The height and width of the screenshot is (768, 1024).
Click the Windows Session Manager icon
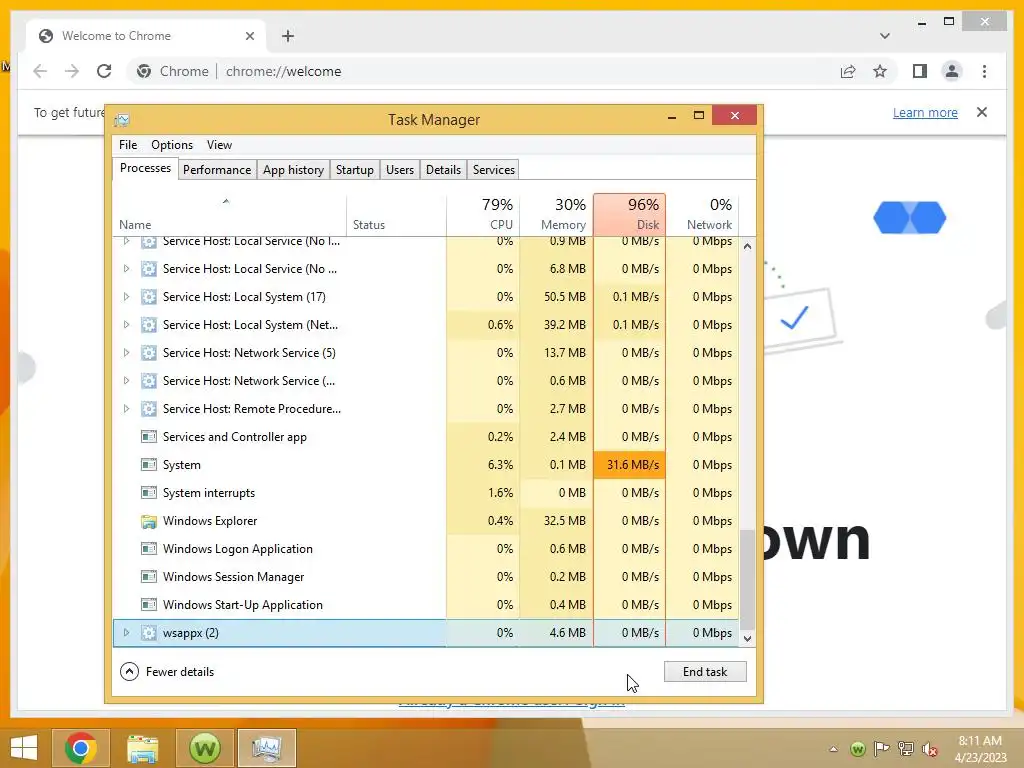(x=149, y=577)
